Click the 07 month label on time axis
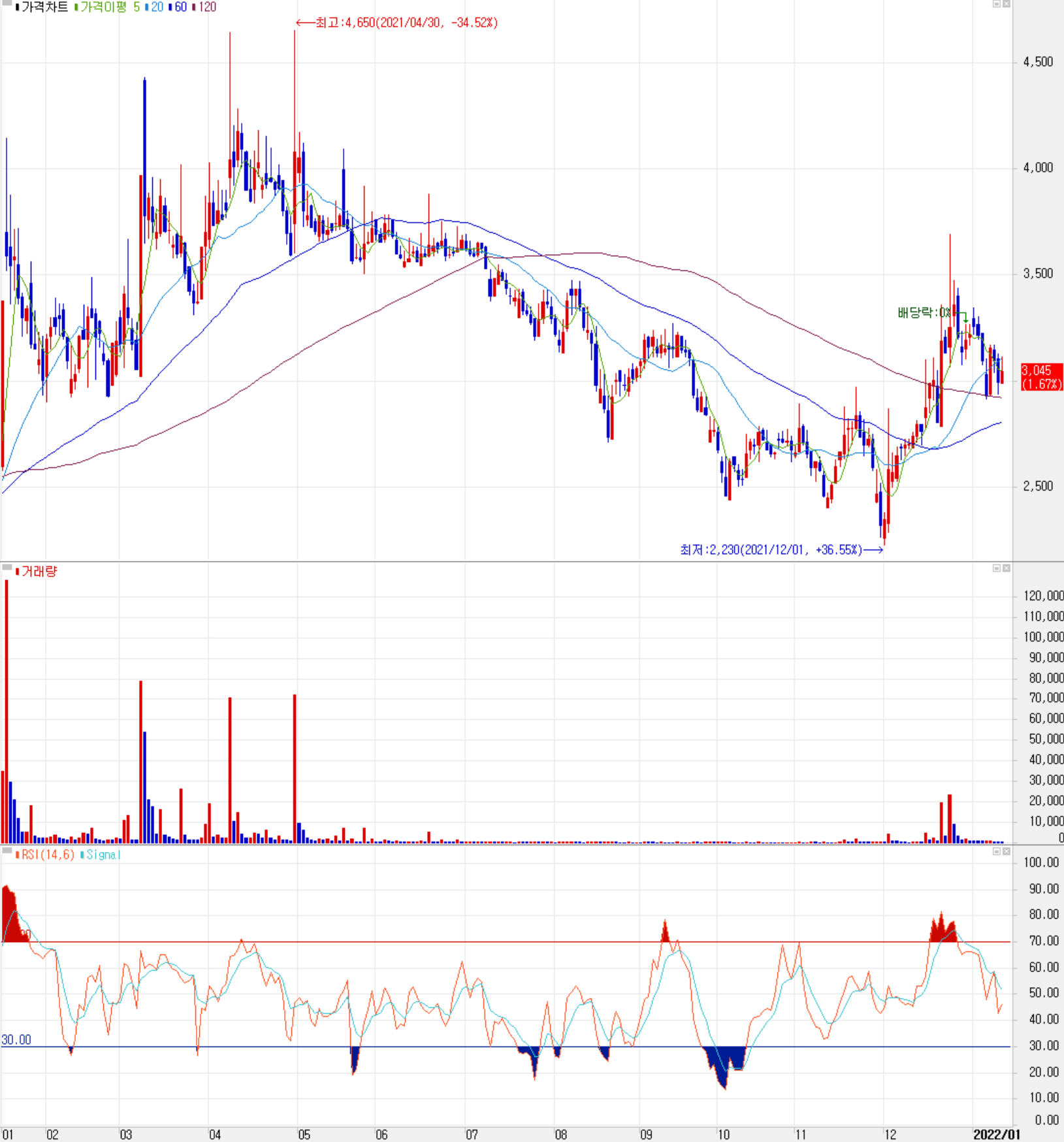The width and height of the screenshot is (1064, 1142). click(472, 1135)
